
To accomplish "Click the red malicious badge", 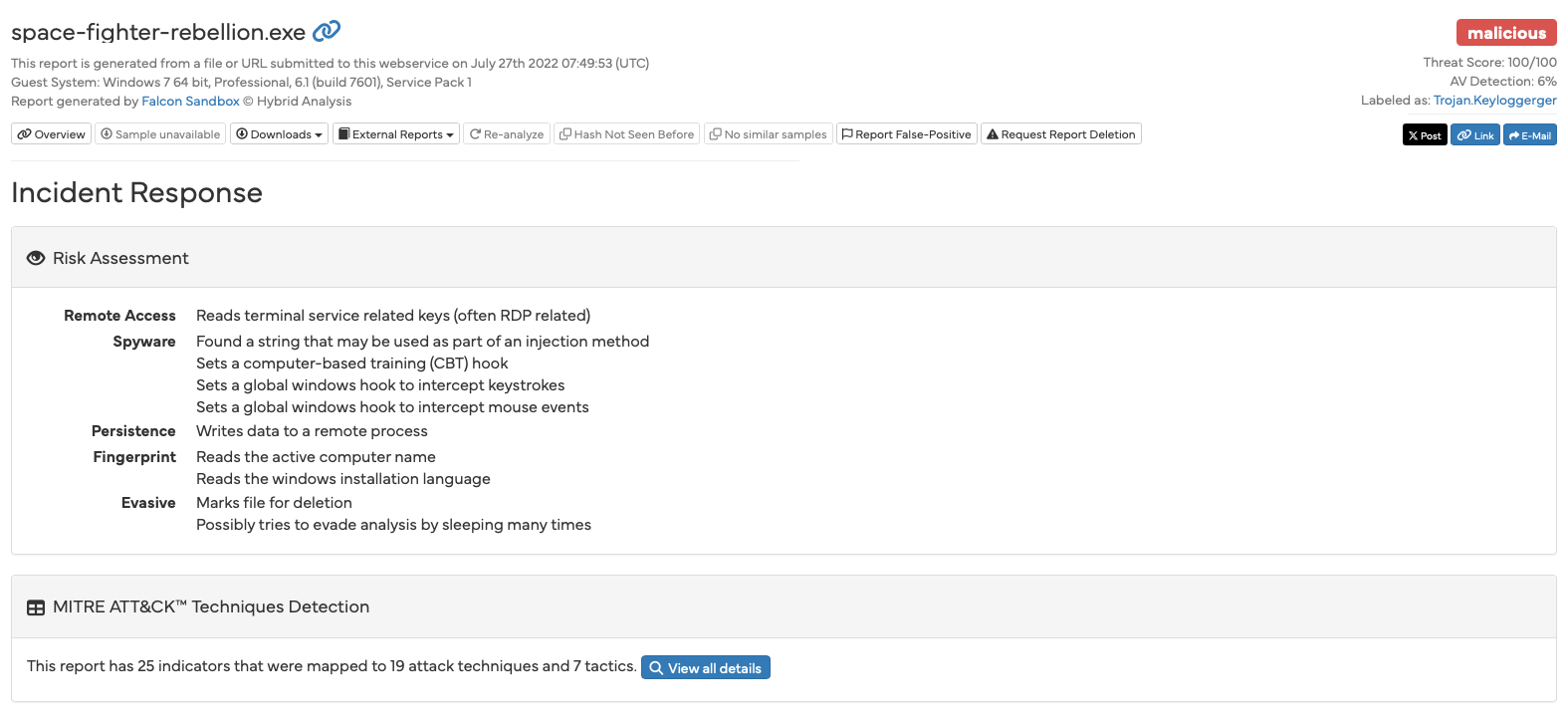I will point(1505,33).
